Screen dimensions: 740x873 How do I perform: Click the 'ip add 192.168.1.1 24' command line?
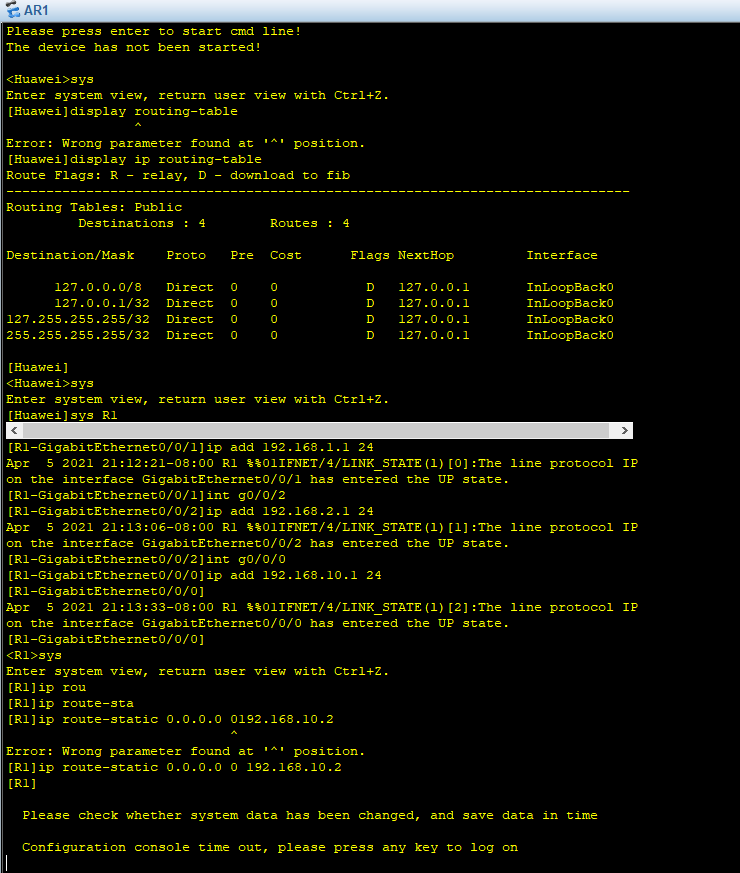pos(190,447)
